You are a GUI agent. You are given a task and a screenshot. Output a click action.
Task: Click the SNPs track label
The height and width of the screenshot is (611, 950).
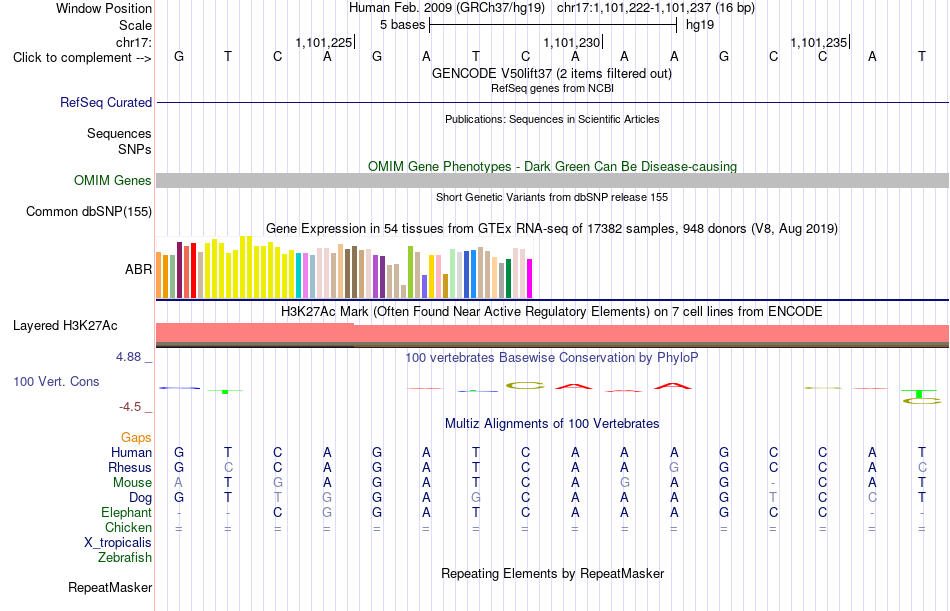[x=135, y=149]
